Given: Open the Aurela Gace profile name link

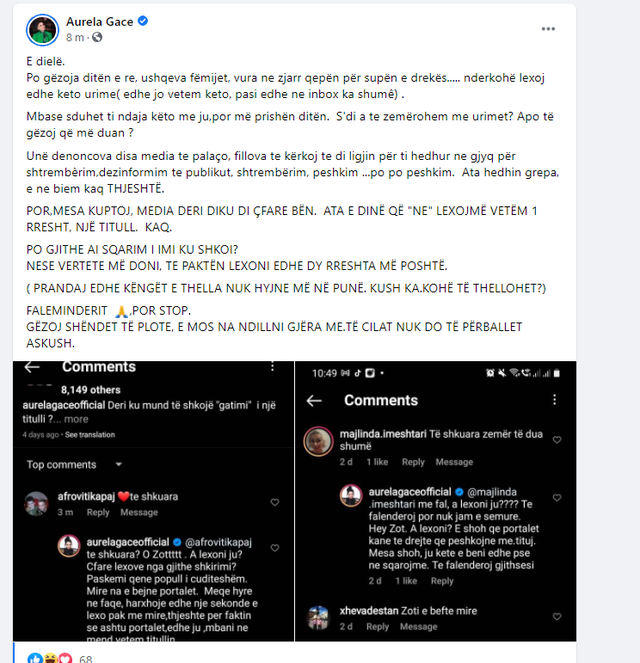Looking at the screenshot, I should pos(99,22).
